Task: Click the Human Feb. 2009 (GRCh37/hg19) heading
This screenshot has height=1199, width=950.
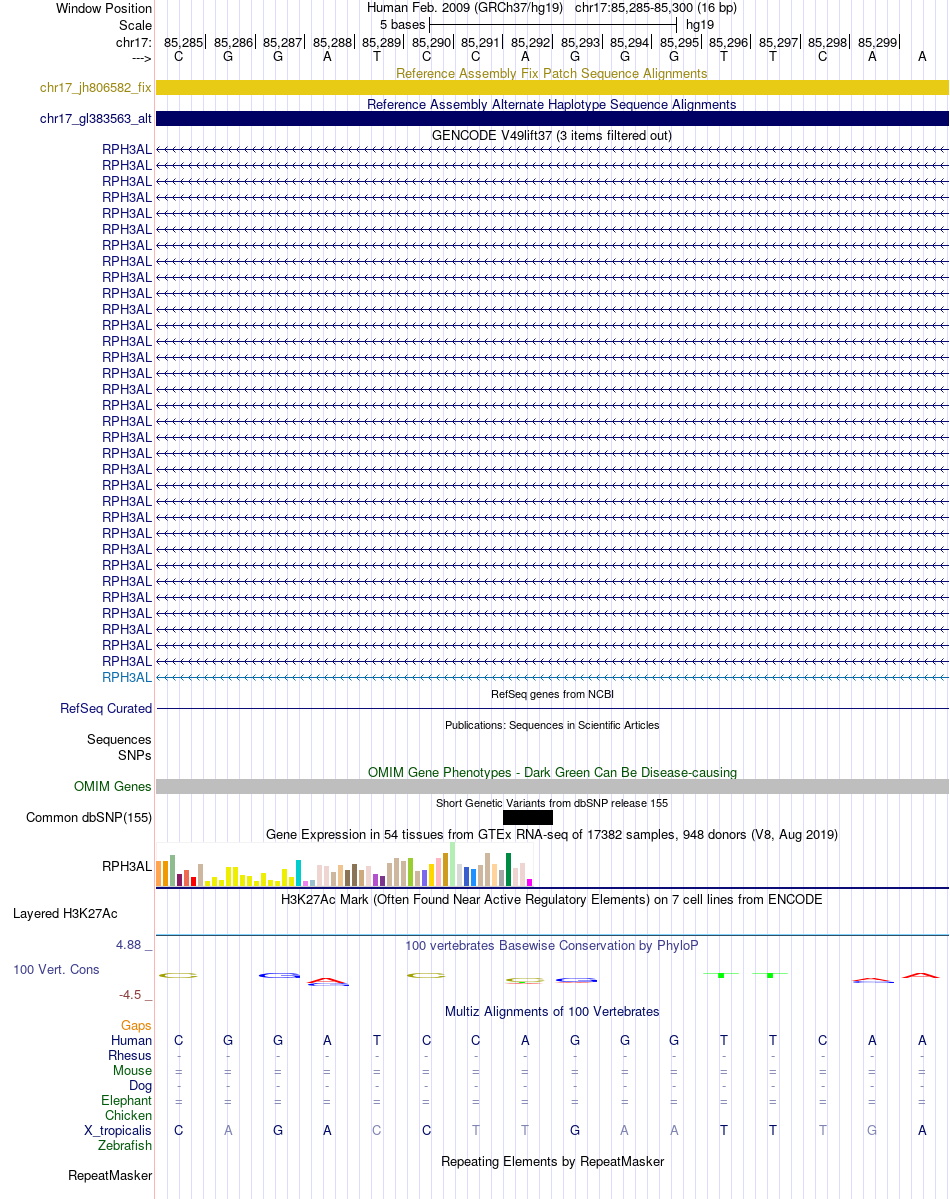Action: click(x=465, y=8)
